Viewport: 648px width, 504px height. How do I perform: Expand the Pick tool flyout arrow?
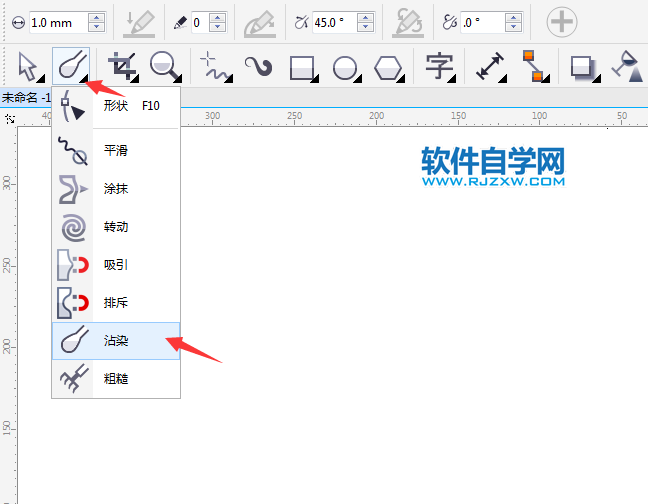coord(40,78)
